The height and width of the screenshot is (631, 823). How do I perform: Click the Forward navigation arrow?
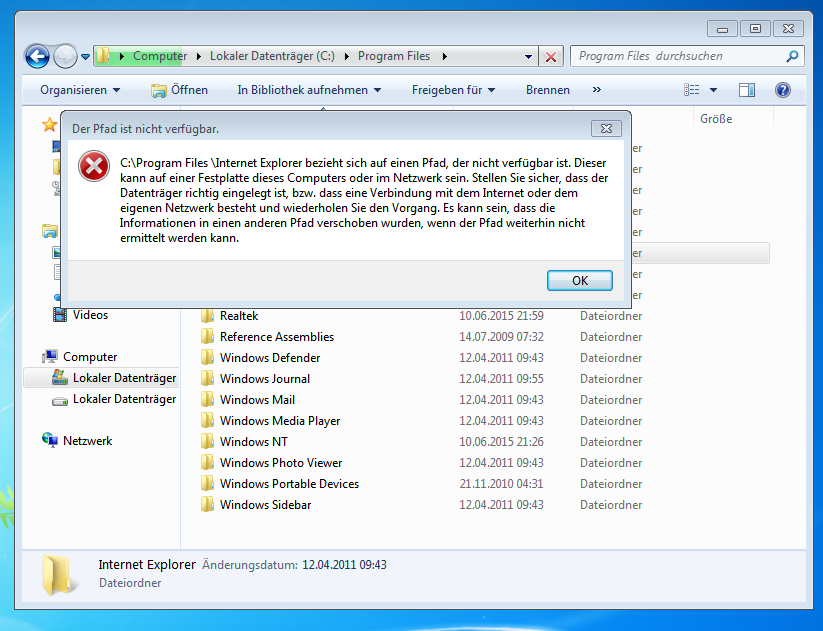(65, 56)
